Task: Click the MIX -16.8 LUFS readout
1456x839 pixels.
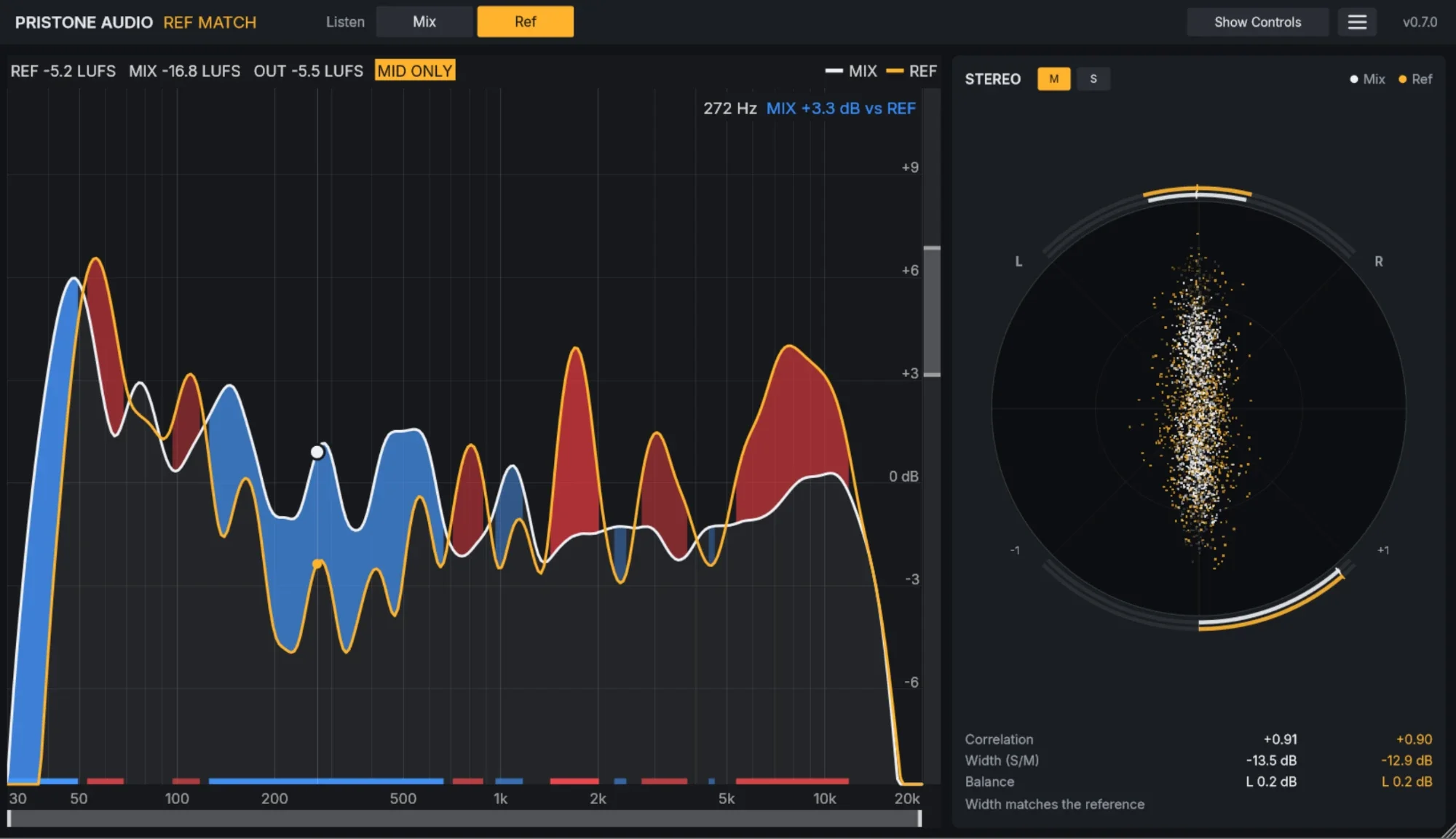Action: tap(184, 71)
